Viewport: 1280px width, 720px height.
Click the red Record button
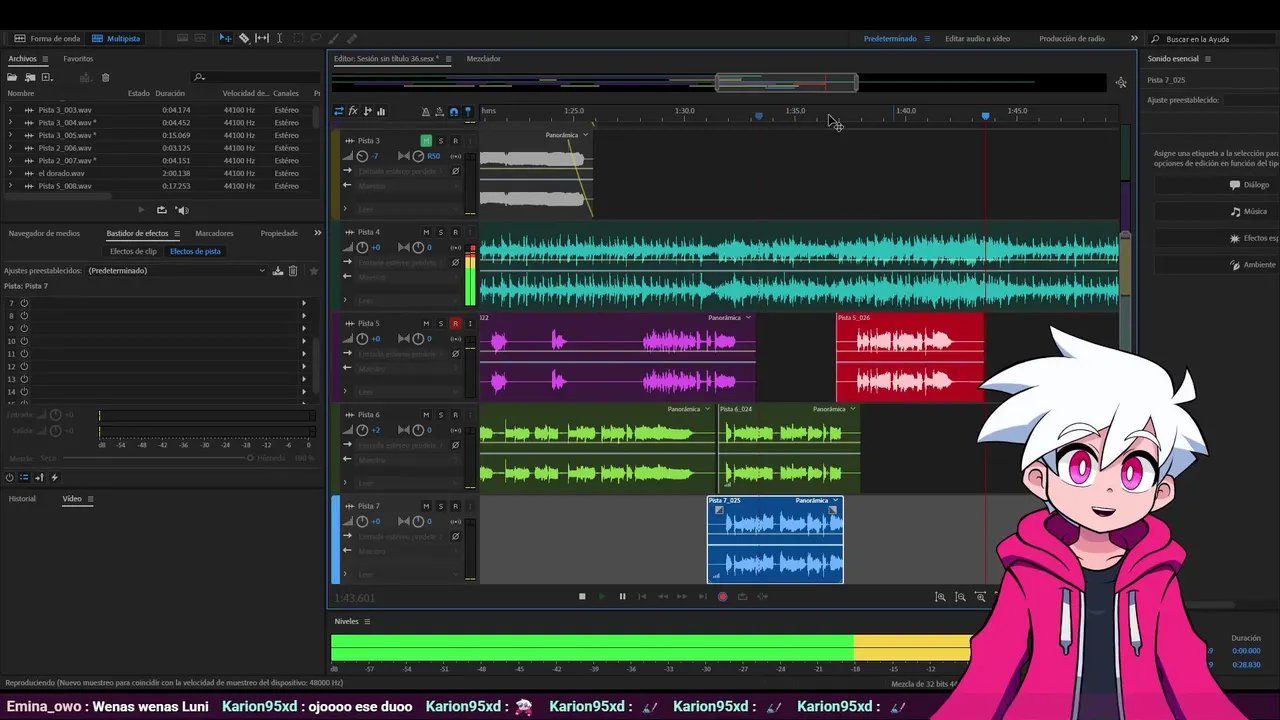coord(722,597)
